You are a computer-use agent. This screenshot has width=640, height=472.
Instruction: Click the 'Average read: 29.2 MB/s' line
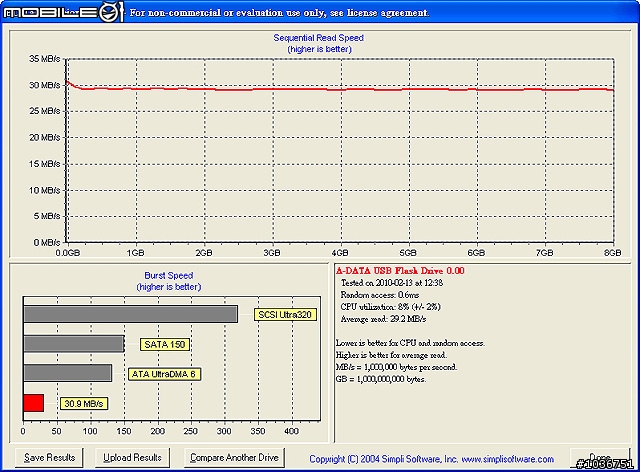point(383,319)
